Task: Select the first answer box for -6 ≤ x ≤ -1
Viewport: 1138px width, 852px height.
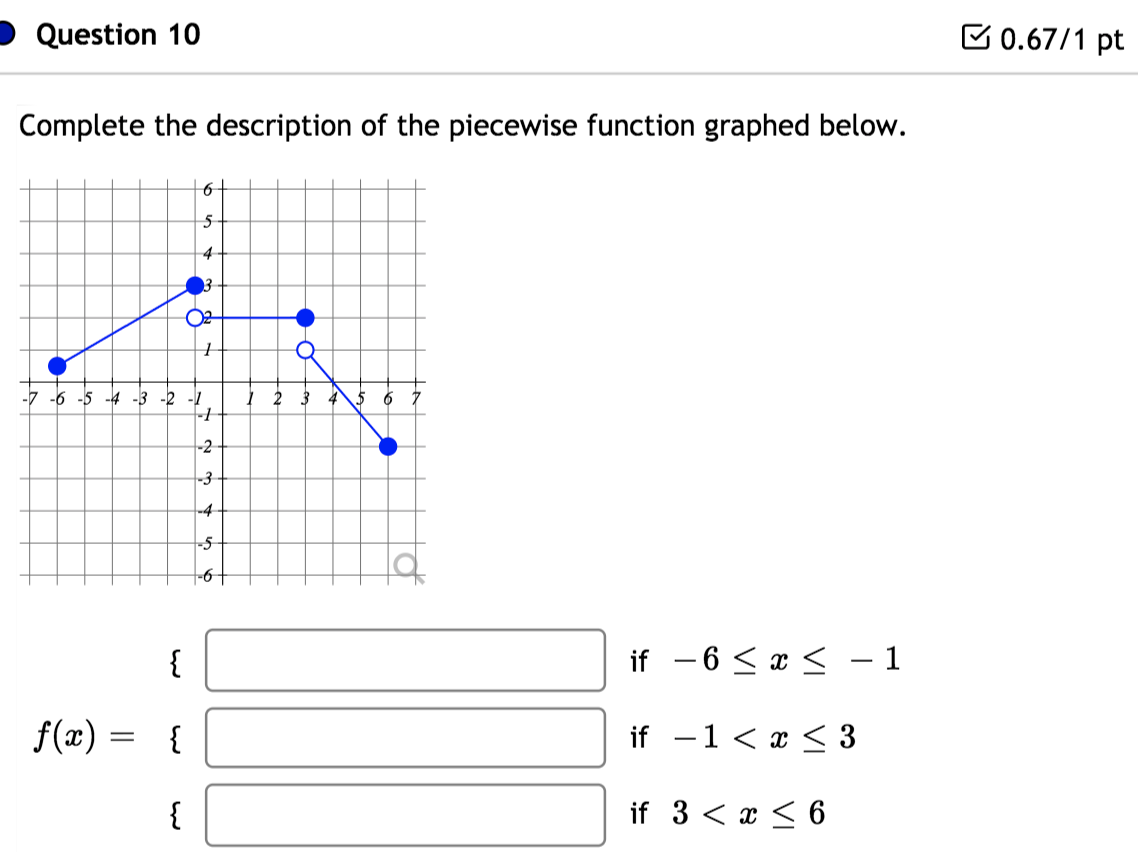Action: pos(405,662)
